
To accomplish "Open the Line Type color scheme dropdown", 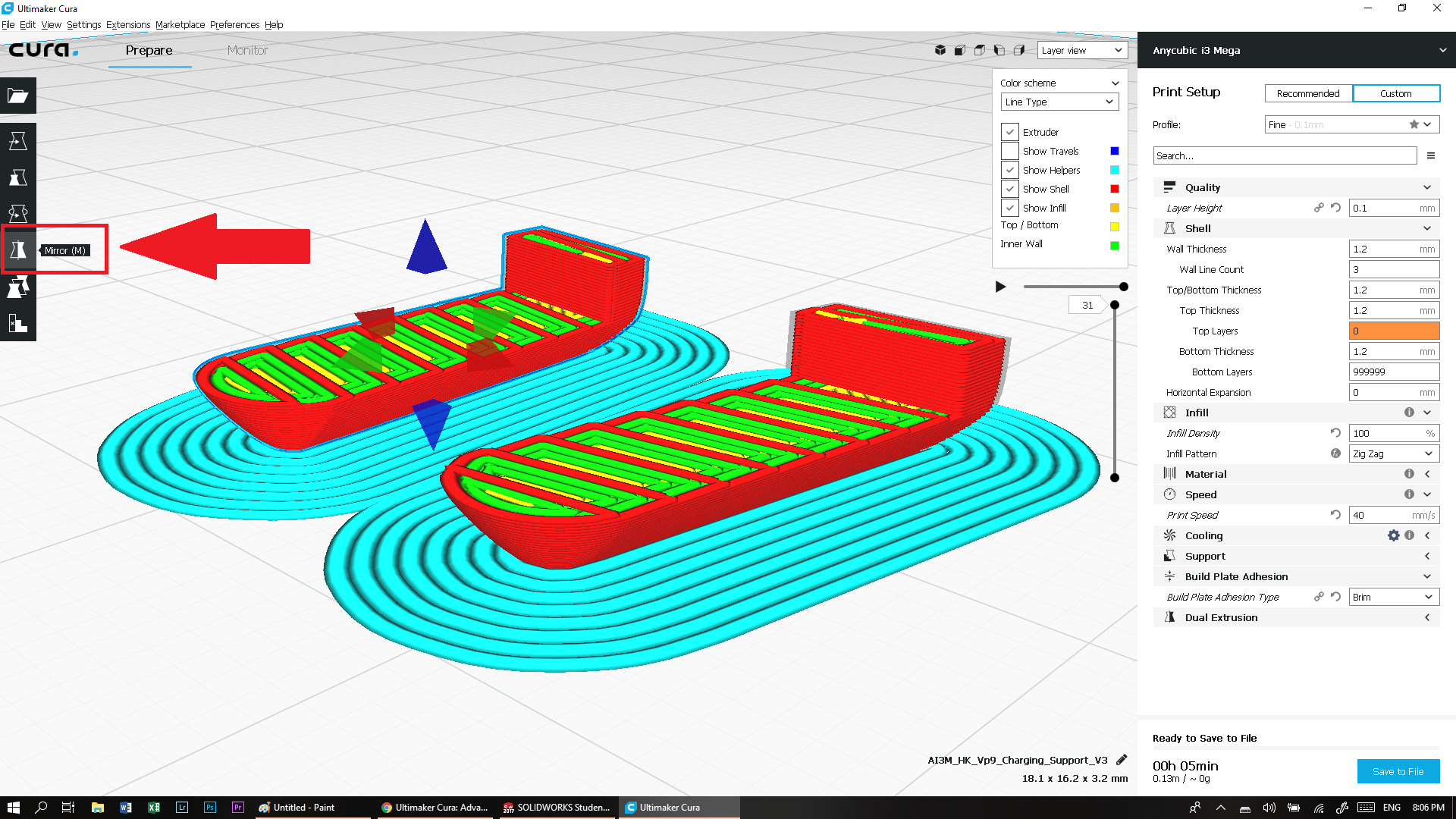I will pyautogui.click(x=1059, y=102).
